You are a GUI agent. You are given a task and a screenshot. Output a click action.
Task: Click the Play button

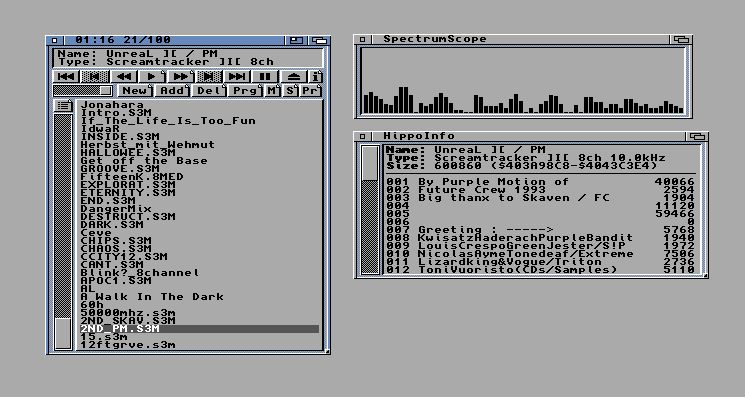point(152,76)
